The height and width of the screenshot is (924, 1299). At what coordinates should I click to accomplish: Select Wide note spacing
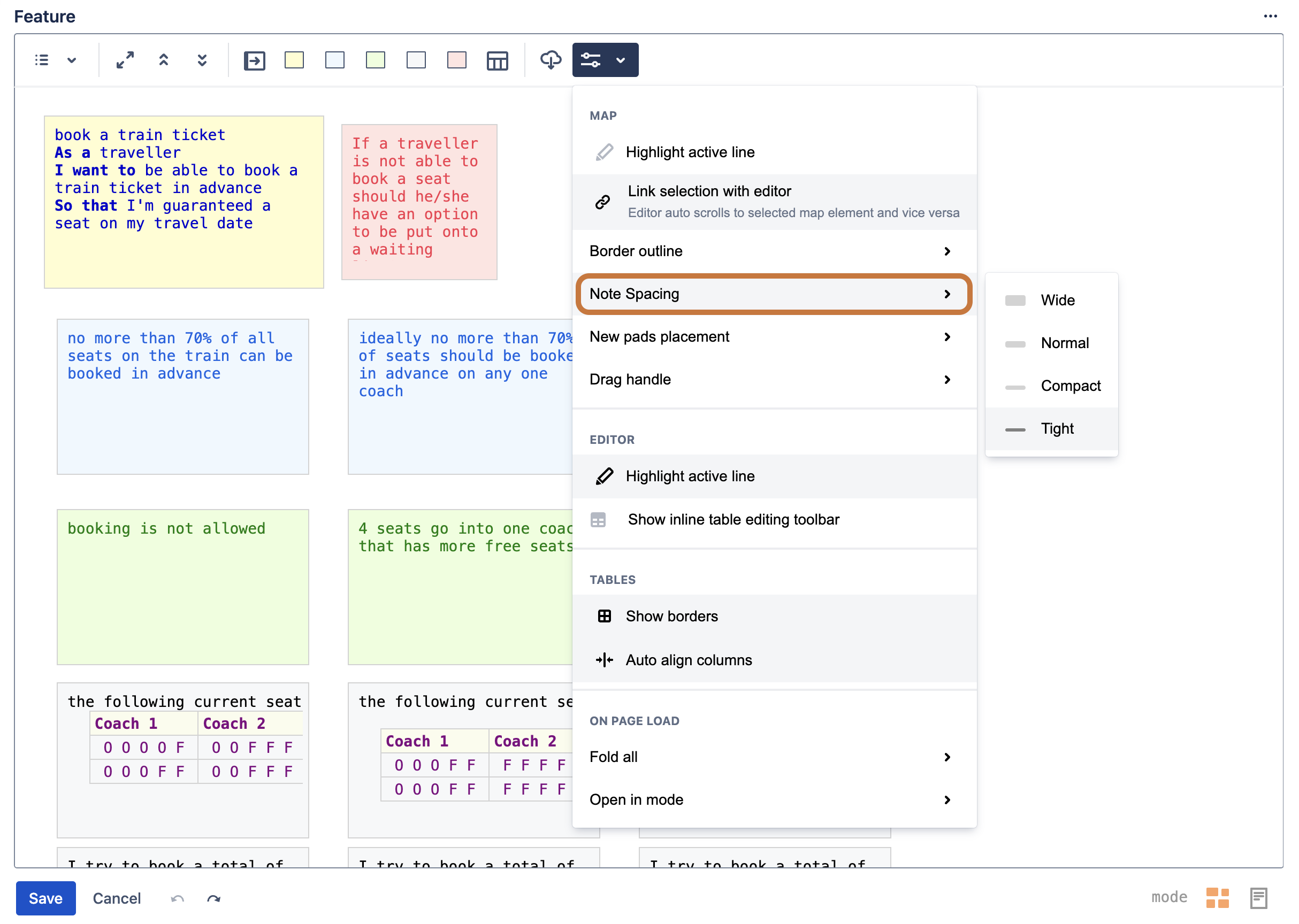1051,301
